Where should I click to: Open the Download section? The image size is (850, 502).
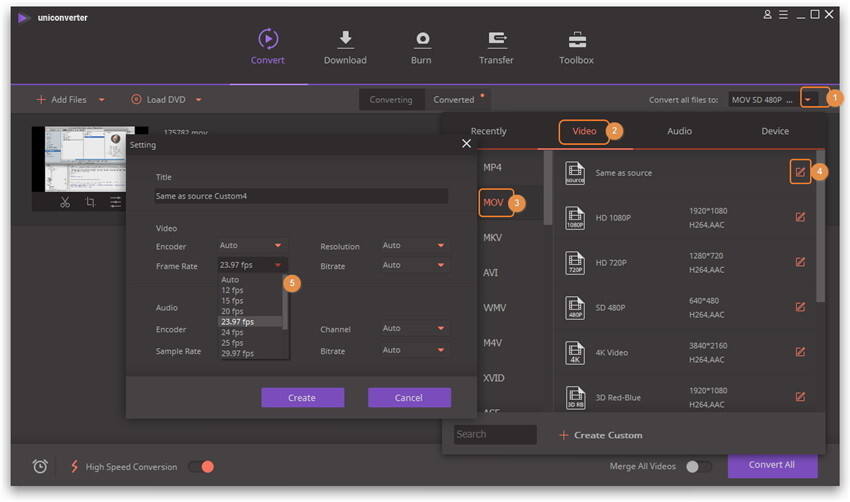point(345,47)
